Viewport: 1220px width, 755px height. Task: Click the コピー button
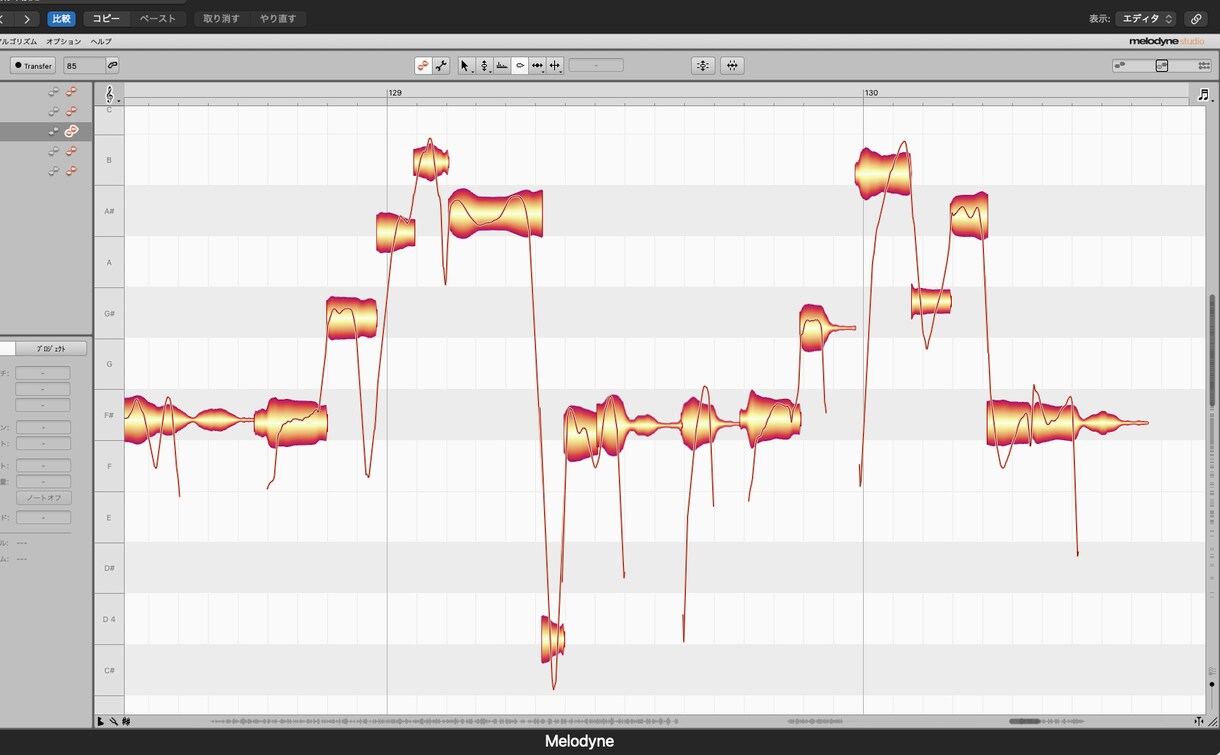coord(106,19)
